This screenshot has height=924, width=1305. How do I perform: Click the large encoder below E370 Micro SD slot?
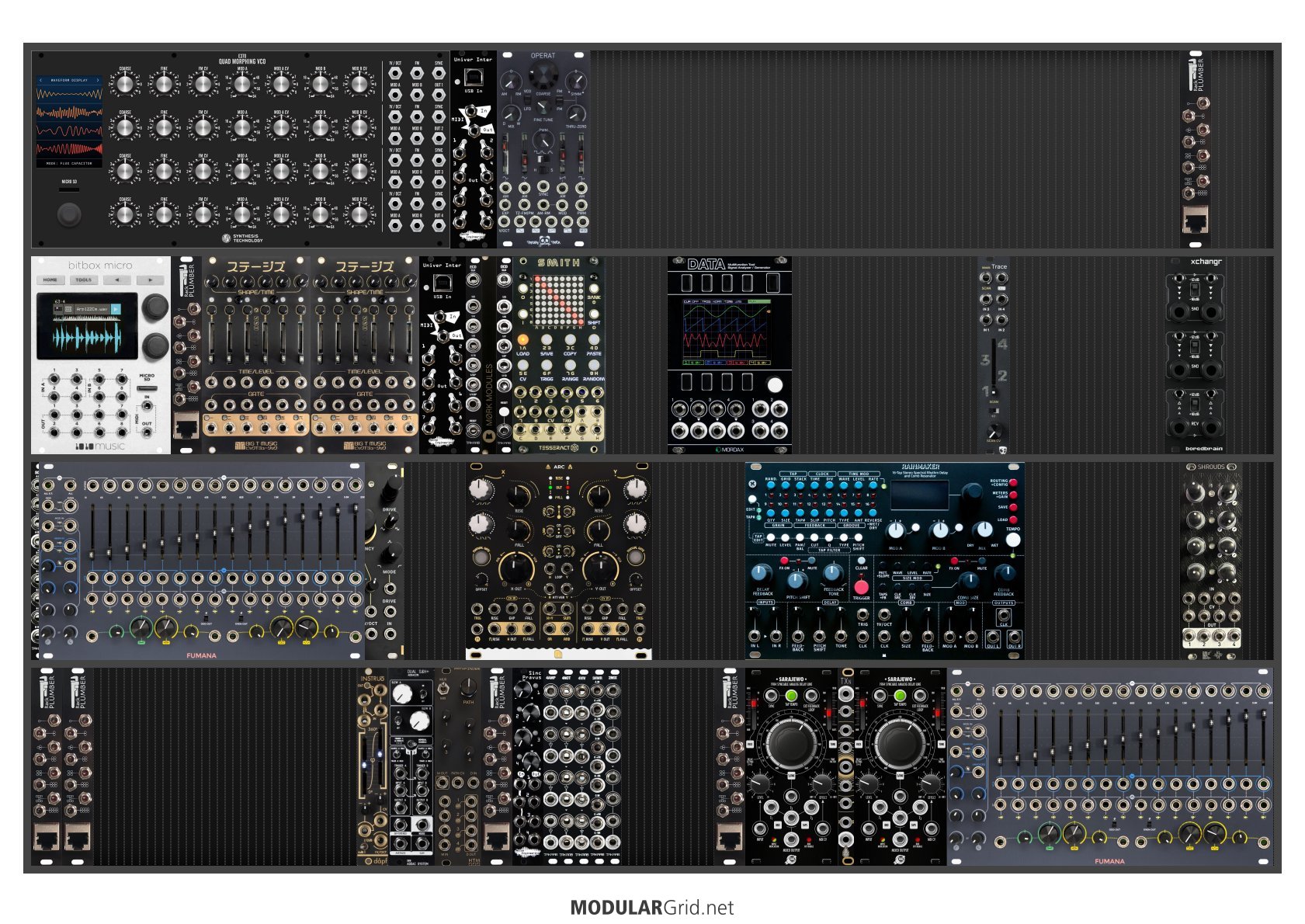69,214
